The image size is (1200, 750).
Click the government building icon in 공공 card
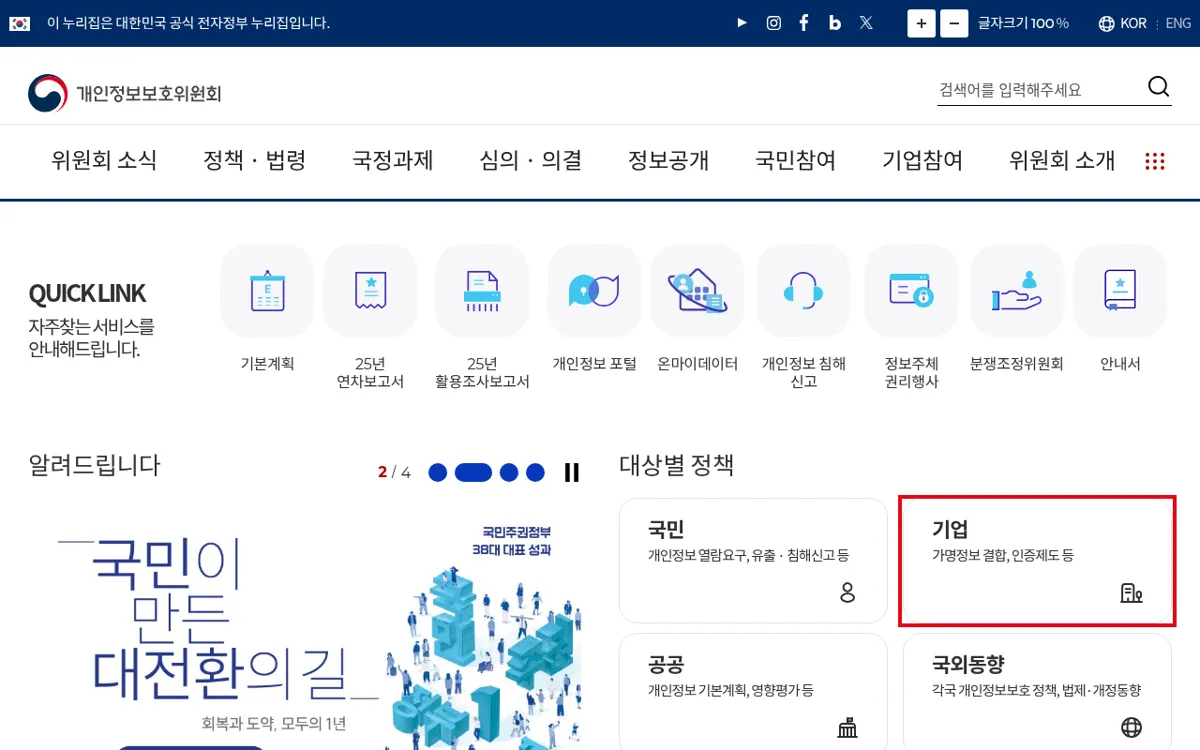point(847,727)
